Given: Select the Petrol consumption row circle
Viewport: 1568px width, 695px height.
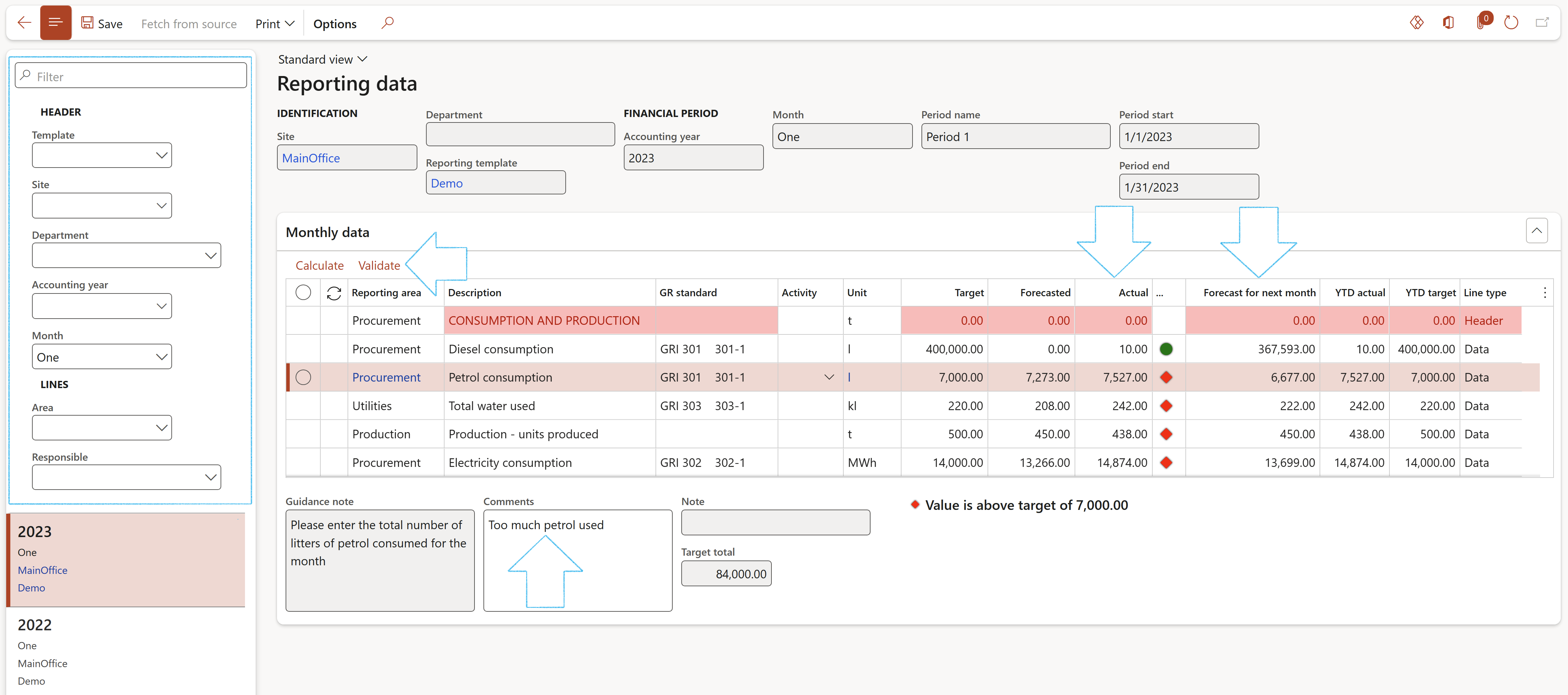Looking at the screenshot, I should [303, 377].
